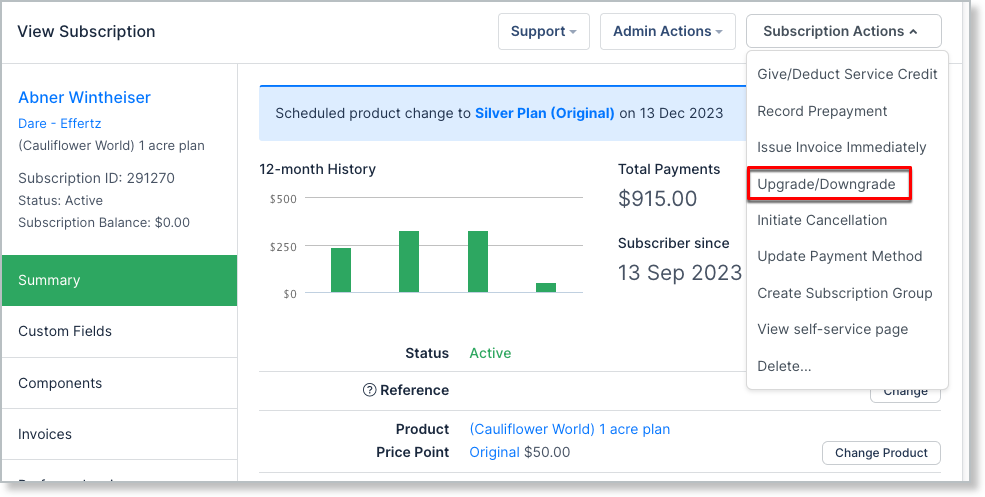Open the Support dropdown
985x497 pixels.
pyautogui.click(x=543, y=31)
